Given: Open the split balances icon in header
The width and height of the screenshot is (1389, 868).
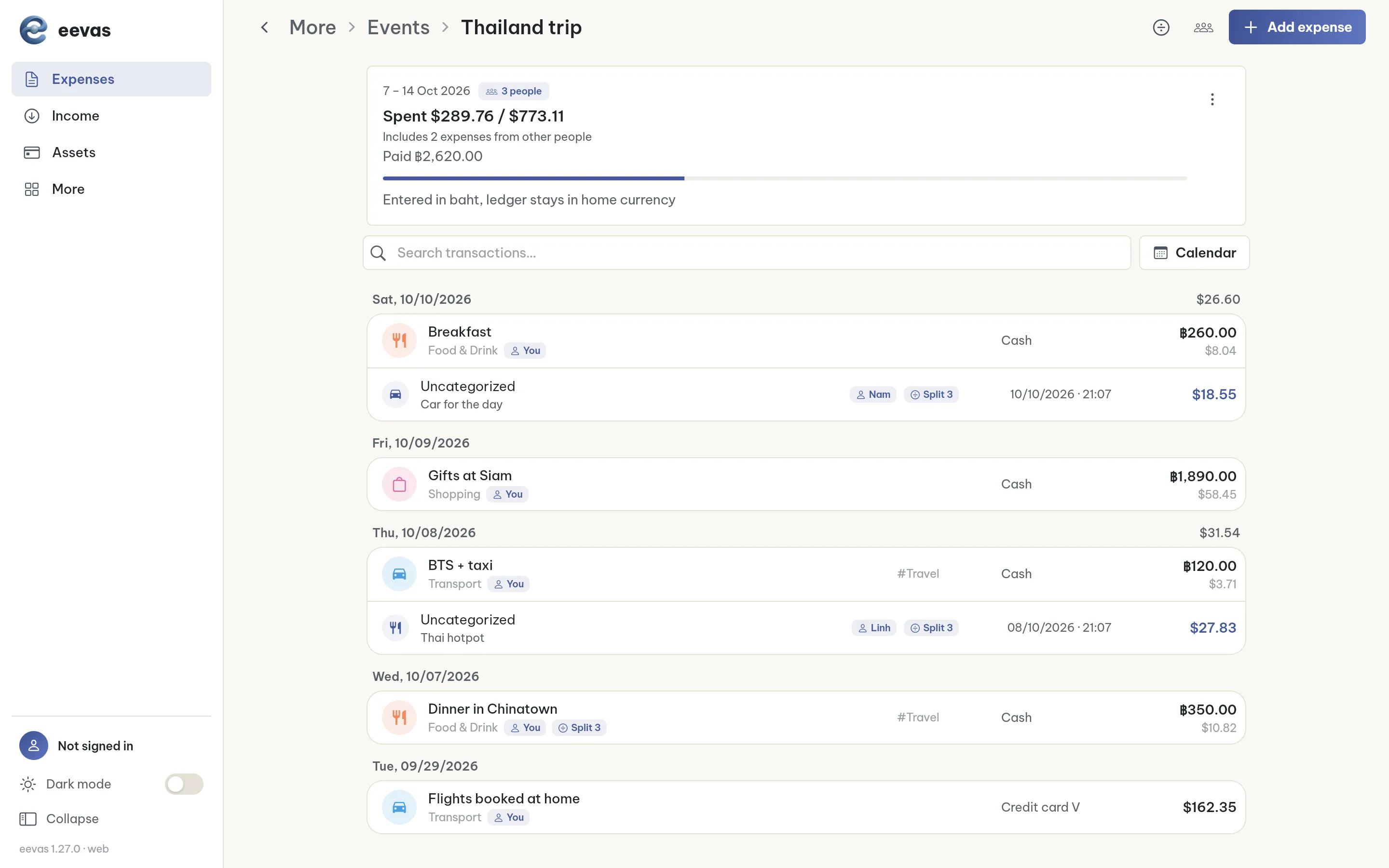Looking at the screenshot, I should [1160, 27].
